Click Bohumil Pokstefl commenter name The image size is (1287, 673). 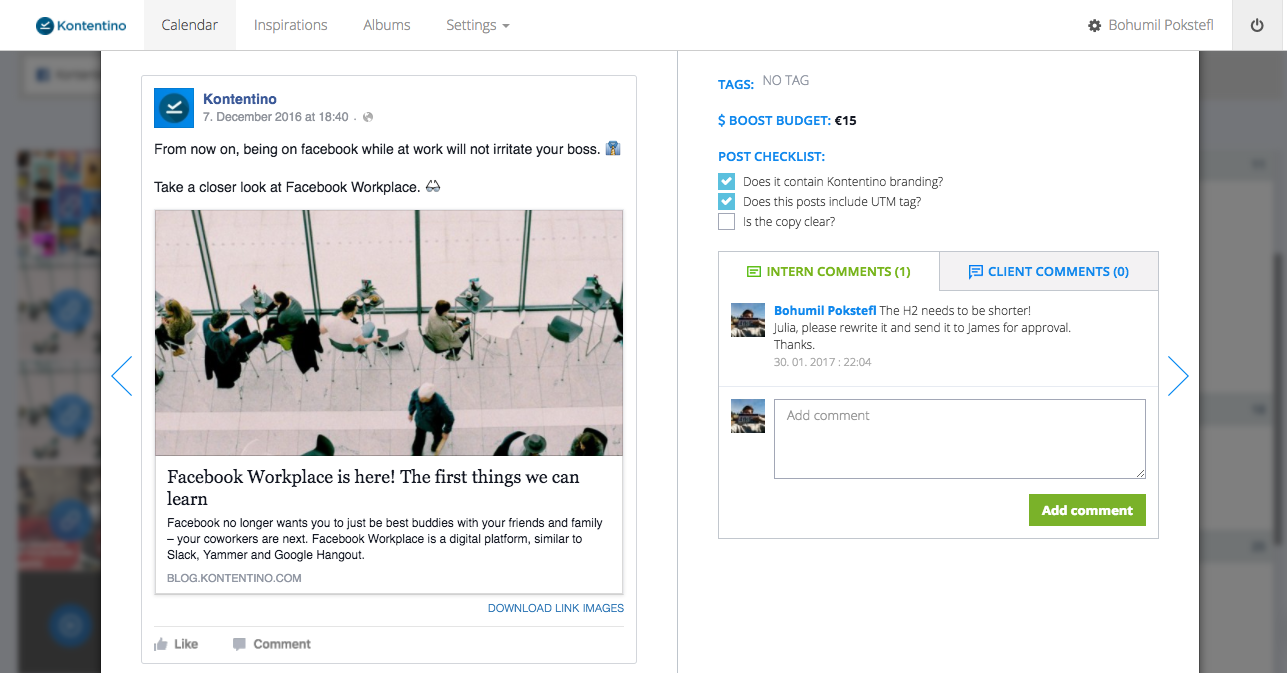[825, 311]
